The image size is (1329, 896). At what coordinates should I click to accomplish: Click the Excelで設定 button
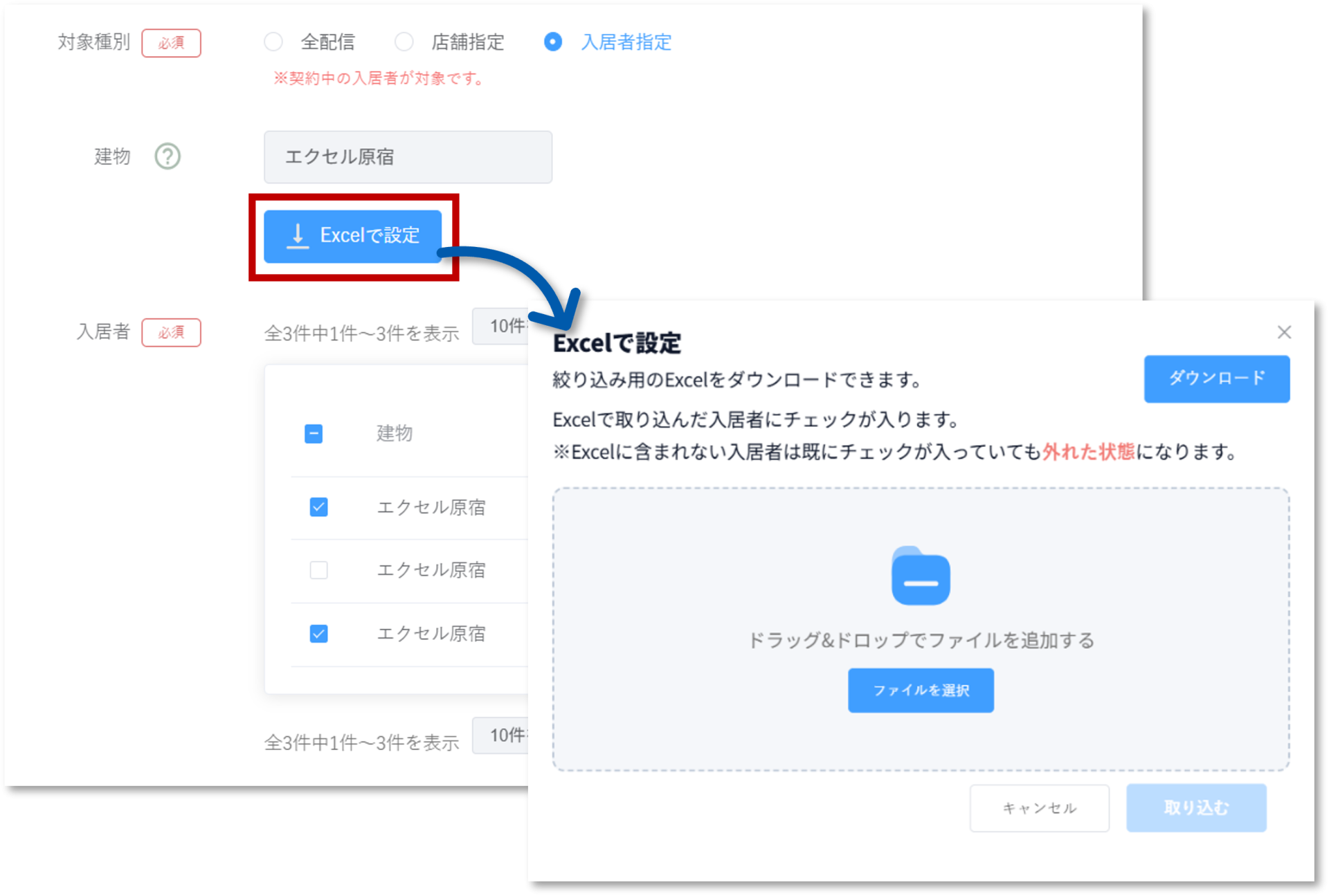(354, 236)
